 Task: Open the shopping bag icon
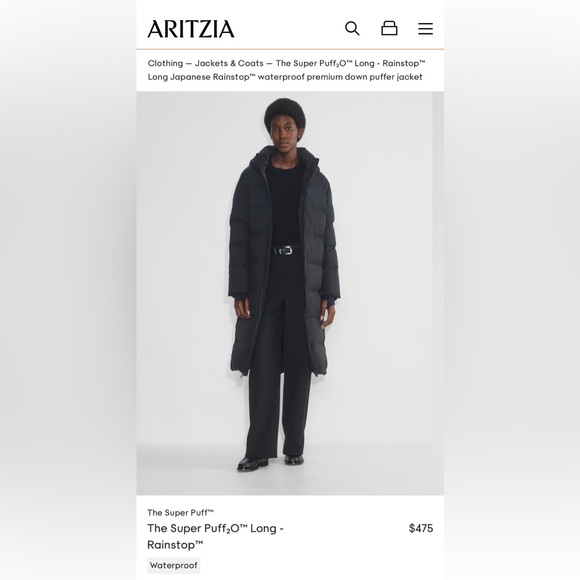pos(389,28)
